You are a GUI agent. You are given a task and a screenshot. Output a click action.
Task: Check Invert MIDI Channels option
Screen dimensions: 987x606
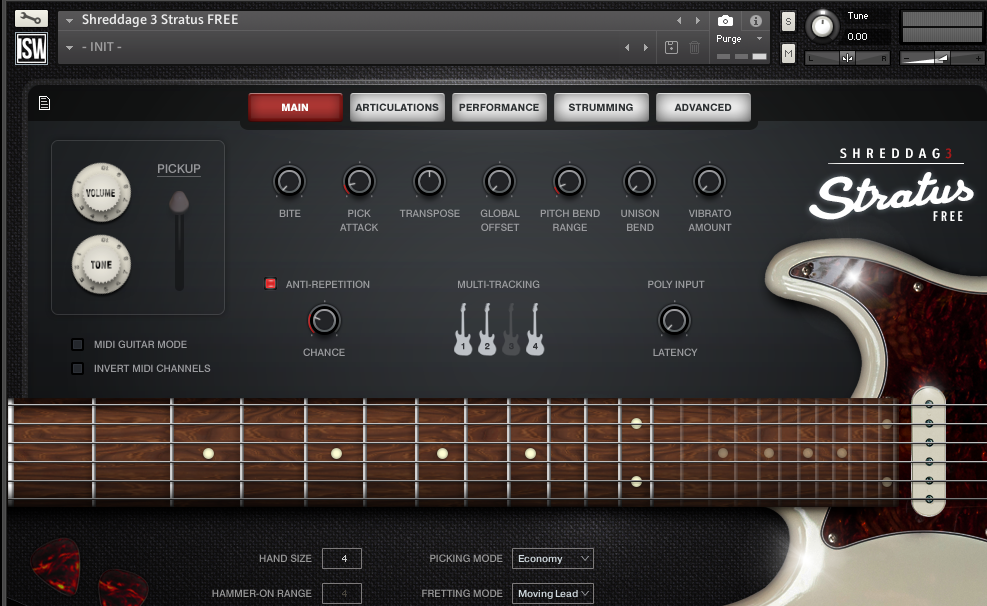click(77, 369)
